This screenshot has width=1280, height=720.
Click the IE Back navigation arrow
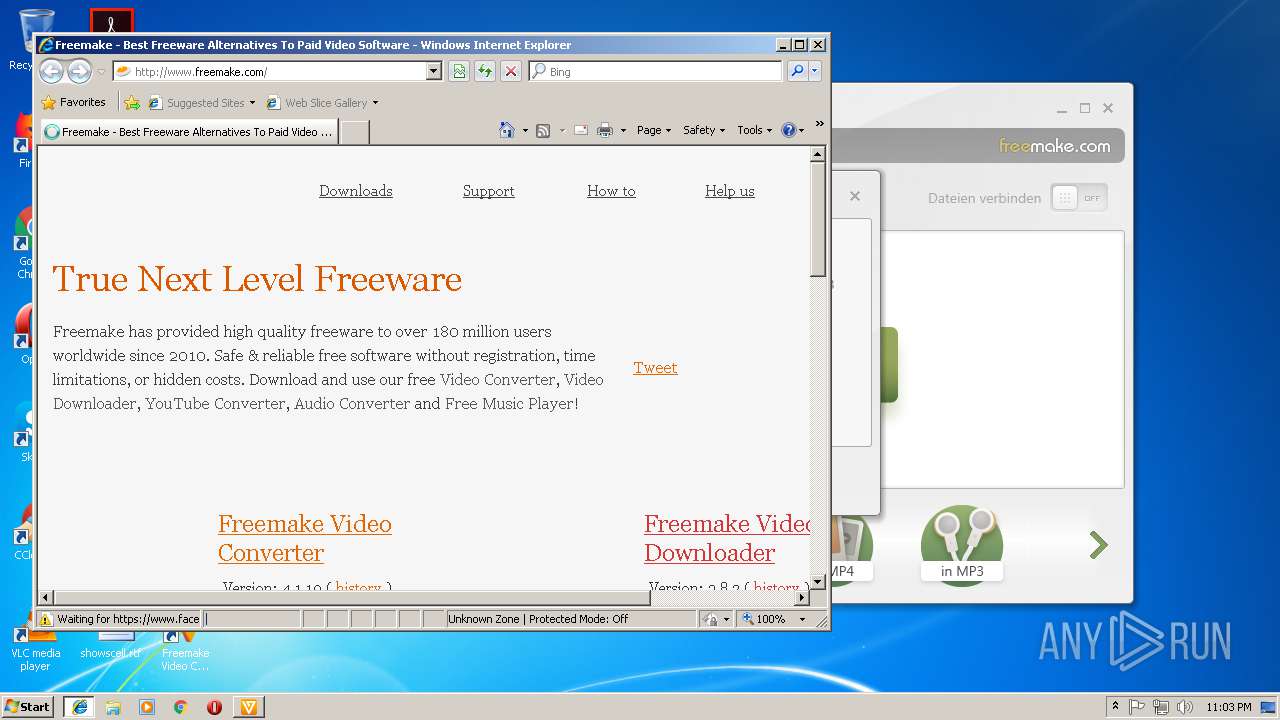point(51,71)
